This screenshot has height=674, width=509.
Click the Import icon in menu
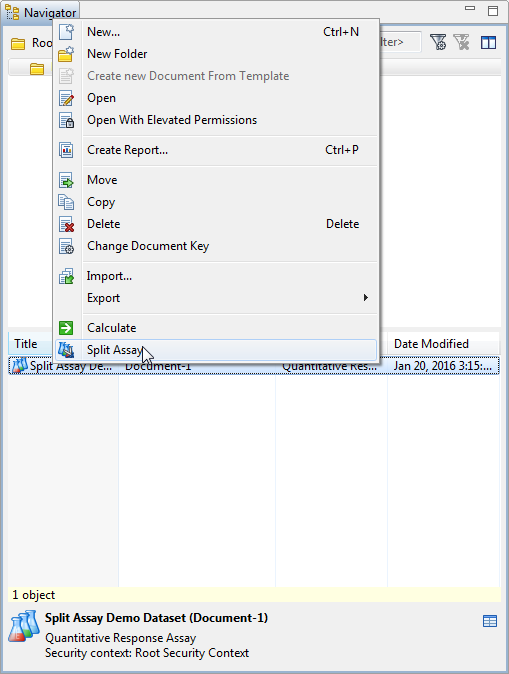pyautogui.click(x=66, y=276)
